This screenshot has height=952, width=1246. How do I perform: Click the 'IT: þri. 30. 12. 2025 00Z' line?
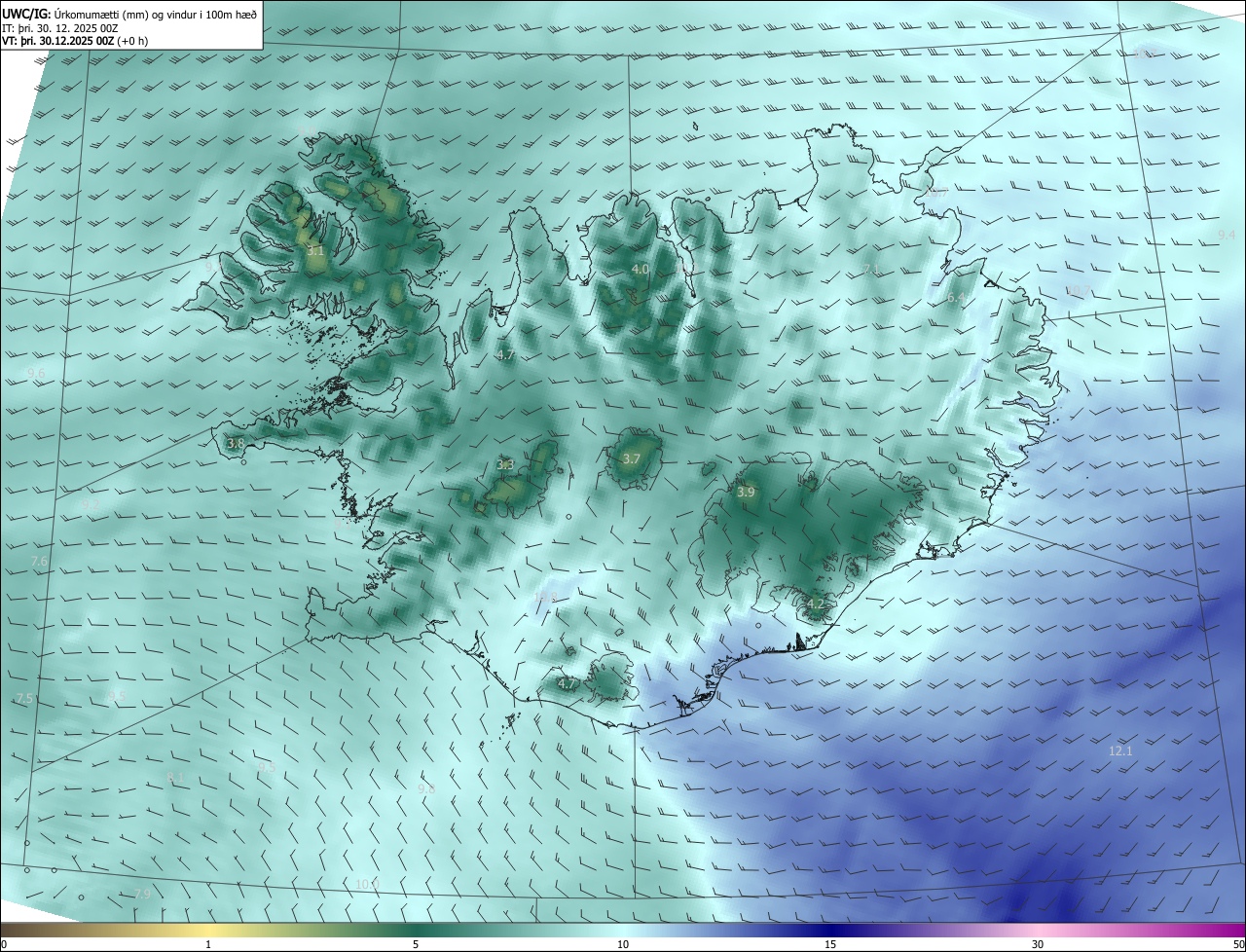(59, 27)
